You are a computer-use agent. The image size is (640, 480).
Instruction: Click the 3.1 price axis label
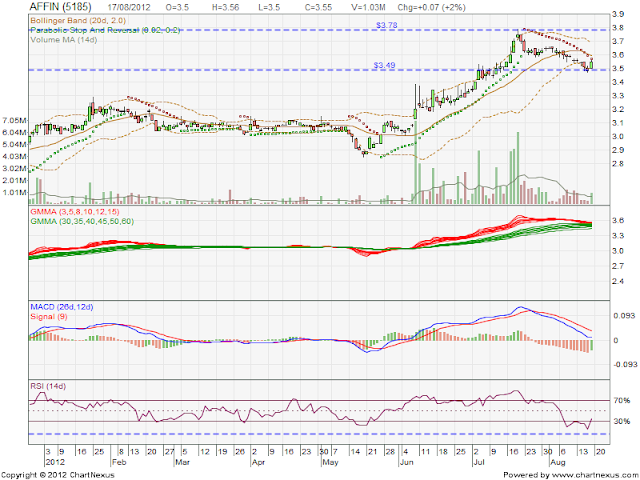(x=618, y=123)
